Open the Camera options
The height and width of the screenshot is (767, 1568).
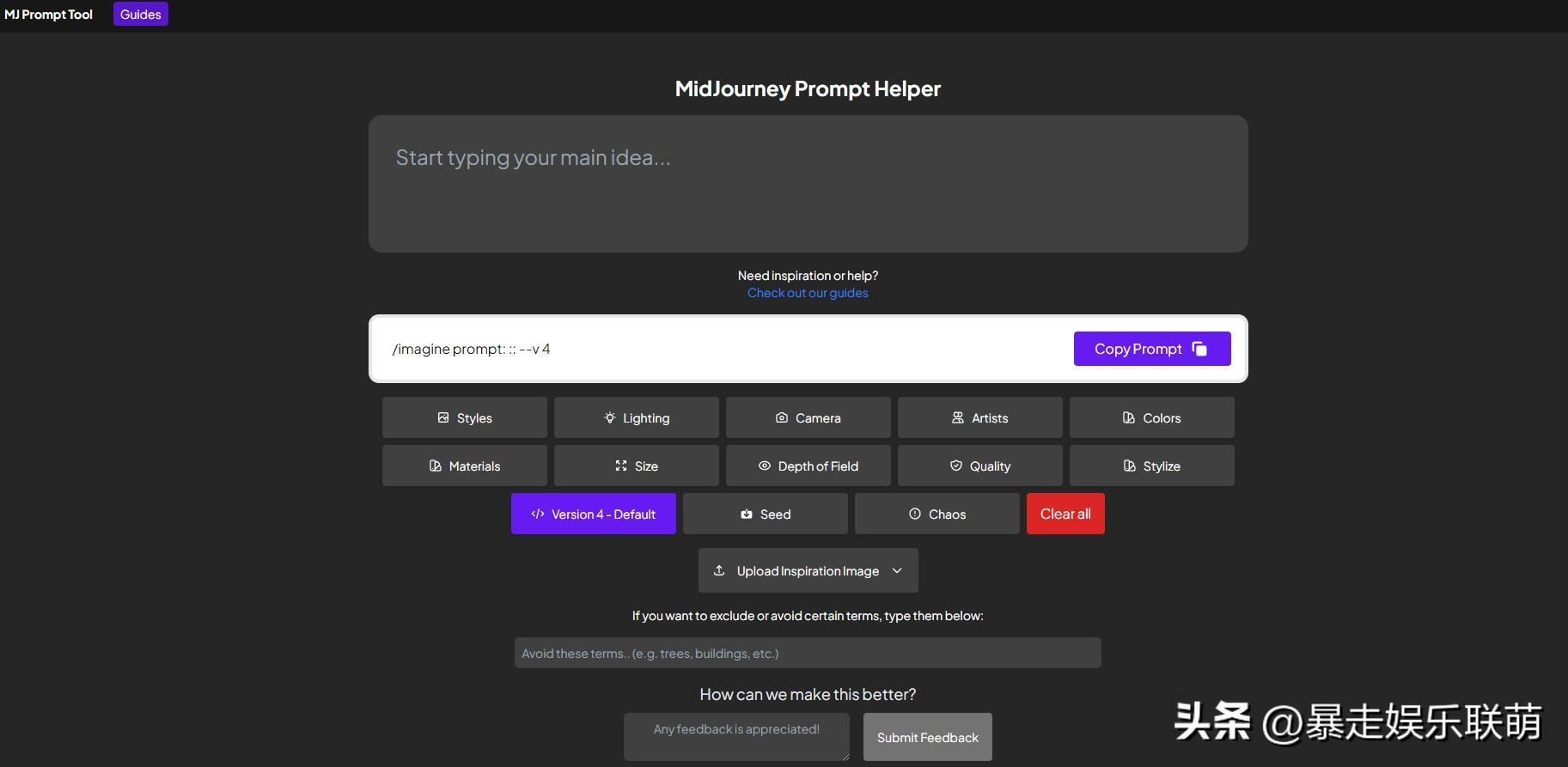tap(808, 417)
